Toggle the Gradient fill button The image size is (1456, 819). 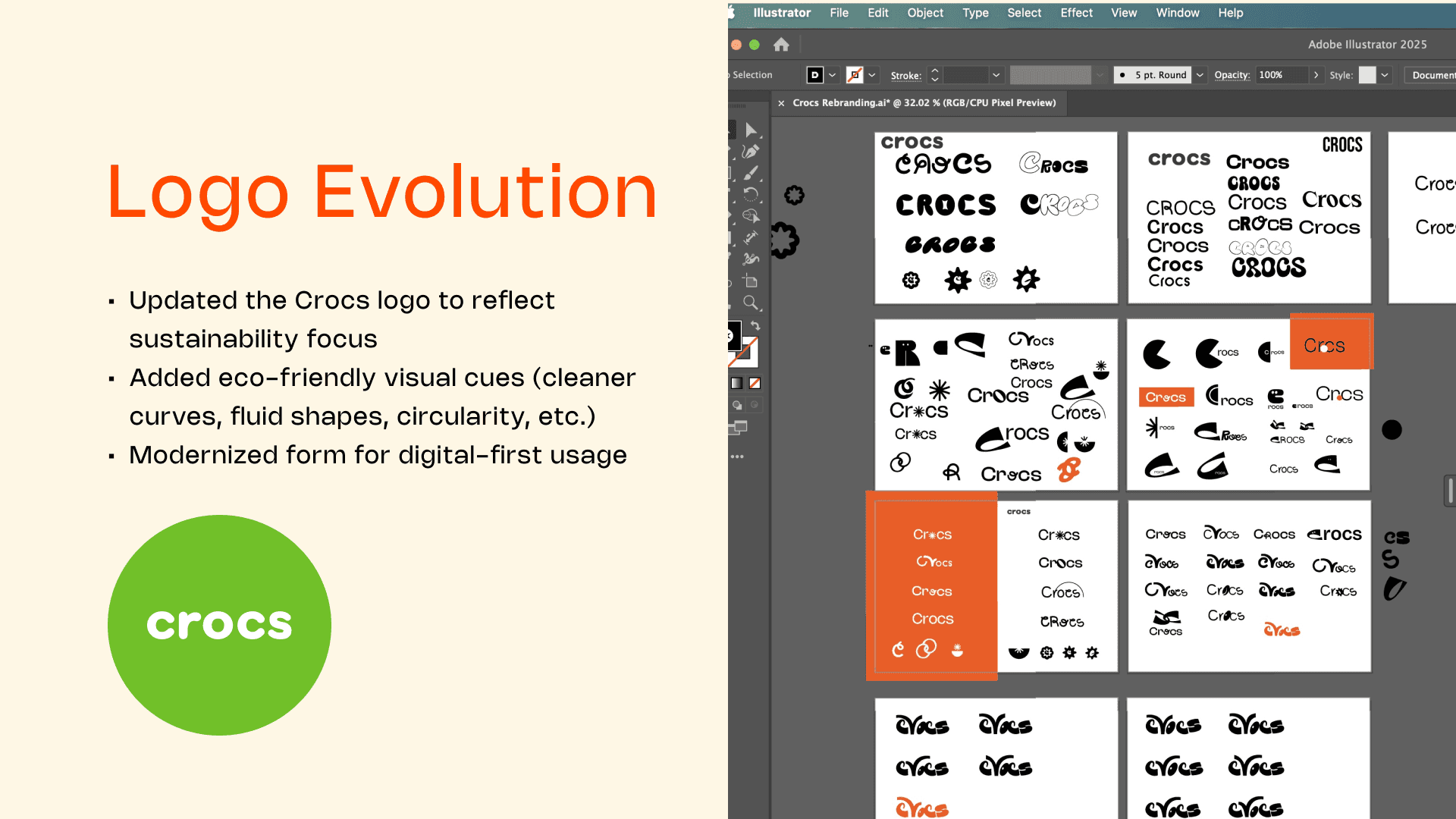[736, 384]
